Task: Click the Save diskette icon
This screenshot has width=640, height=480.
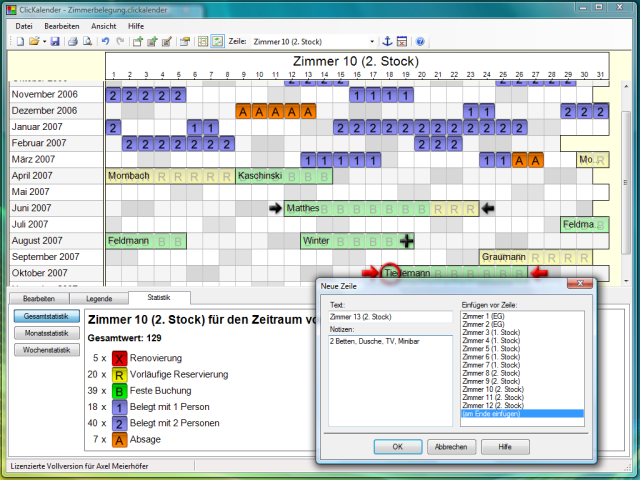Action: click(x=55, y=42)
